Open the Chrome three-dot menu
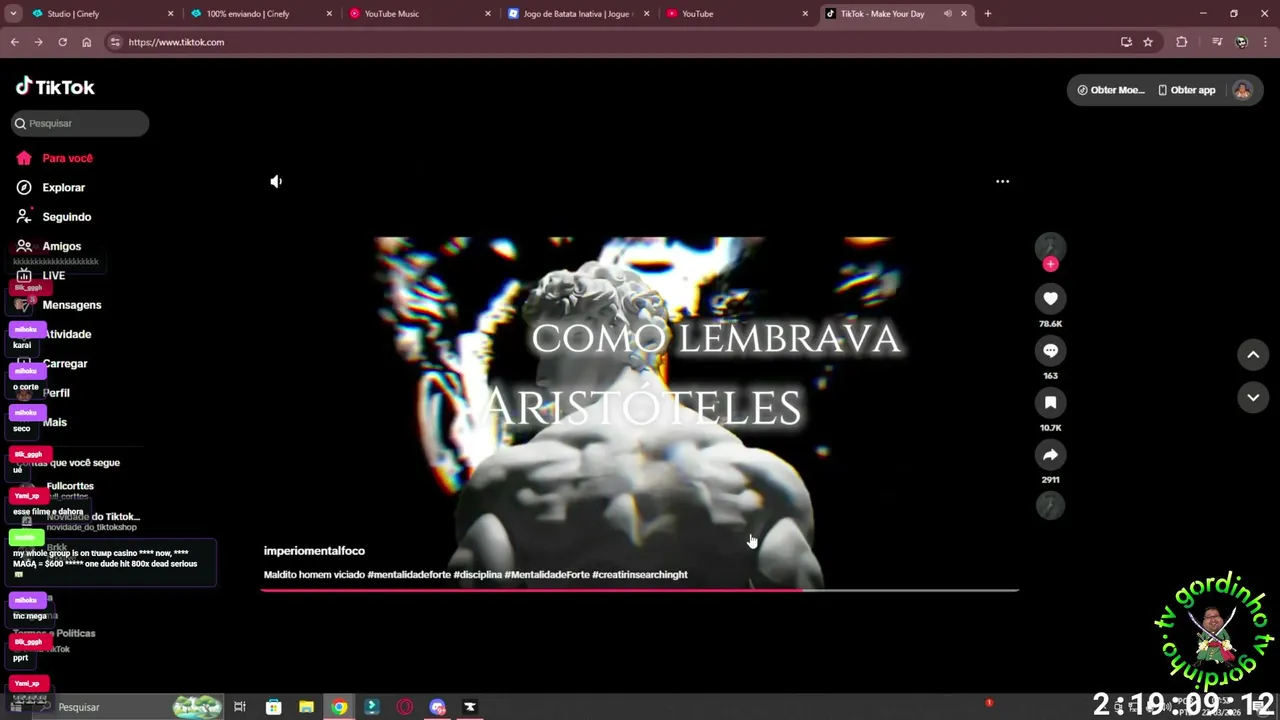 (x=1266, y=42)
